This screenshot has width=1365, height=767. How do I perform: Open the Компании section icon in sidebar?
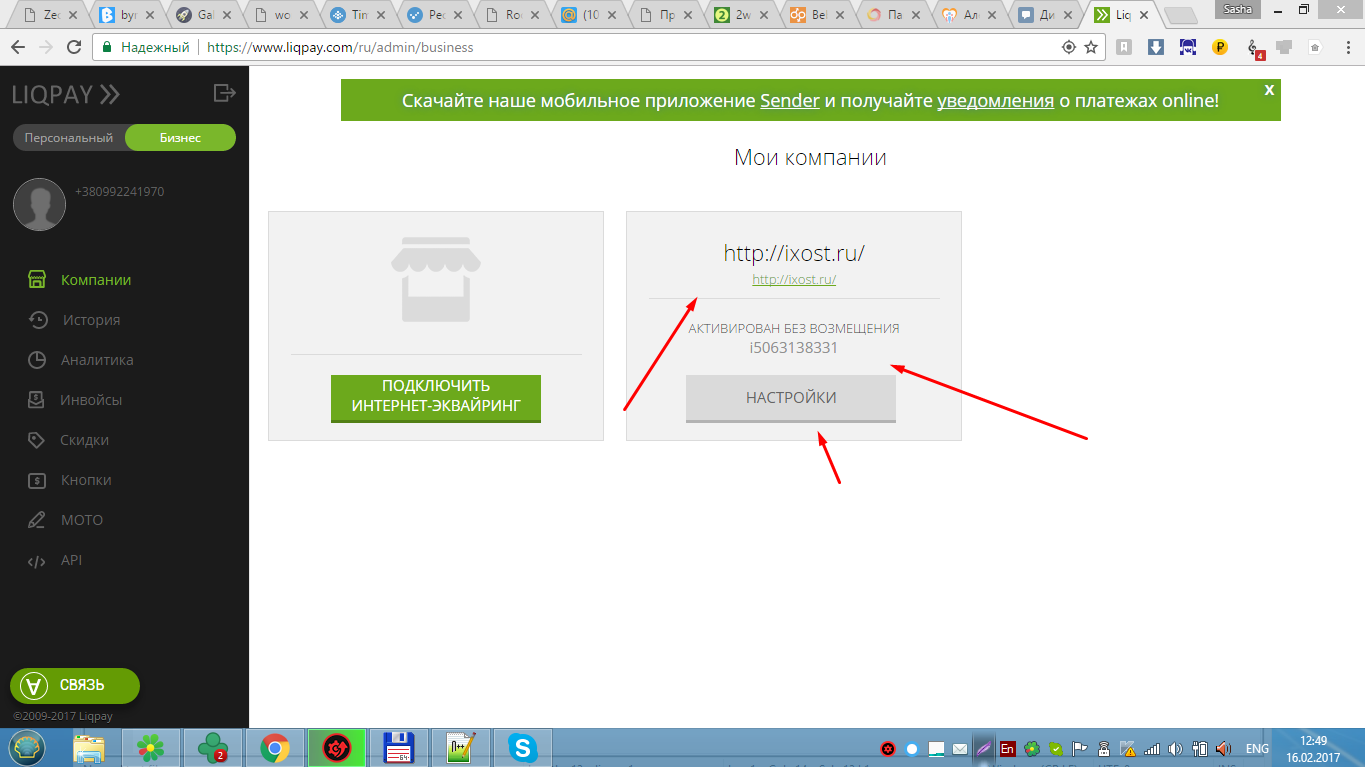tap(37, 280)
